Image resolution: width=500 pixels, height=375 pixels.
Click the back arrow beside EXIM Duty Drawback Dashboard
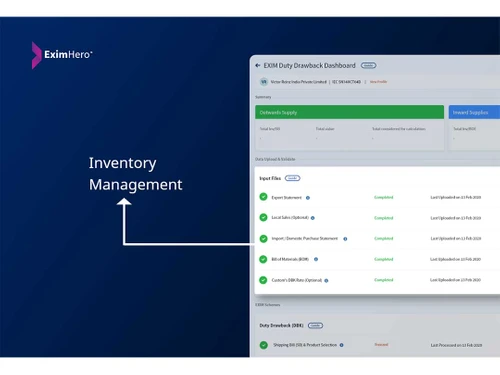(x=258, y=66)
